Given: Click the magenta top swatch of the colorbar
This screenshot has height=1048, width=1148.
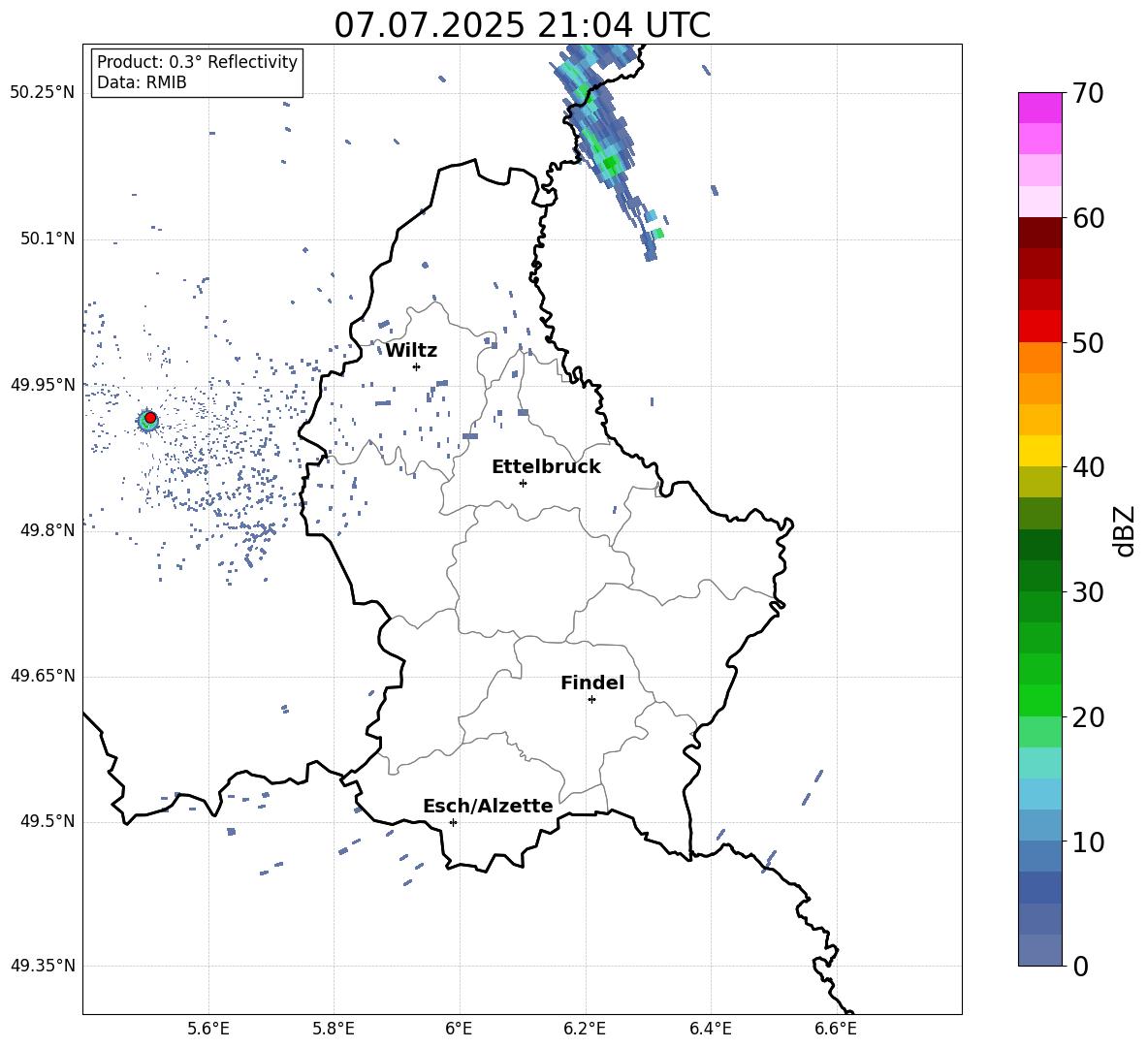Looking at the screenshot, I should coord(1039,108).
